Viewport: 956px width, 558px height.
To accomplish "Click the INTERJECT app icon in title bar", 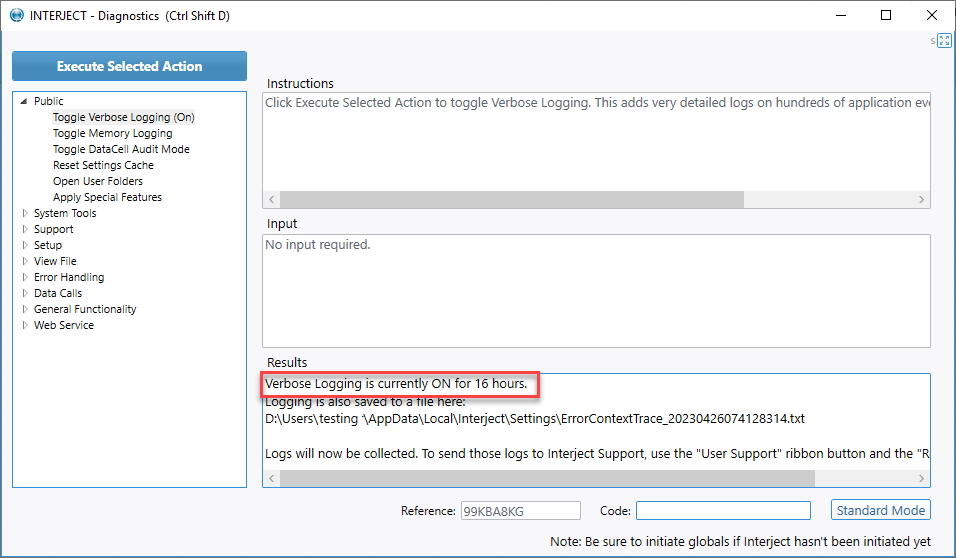I will click(17, 15).
